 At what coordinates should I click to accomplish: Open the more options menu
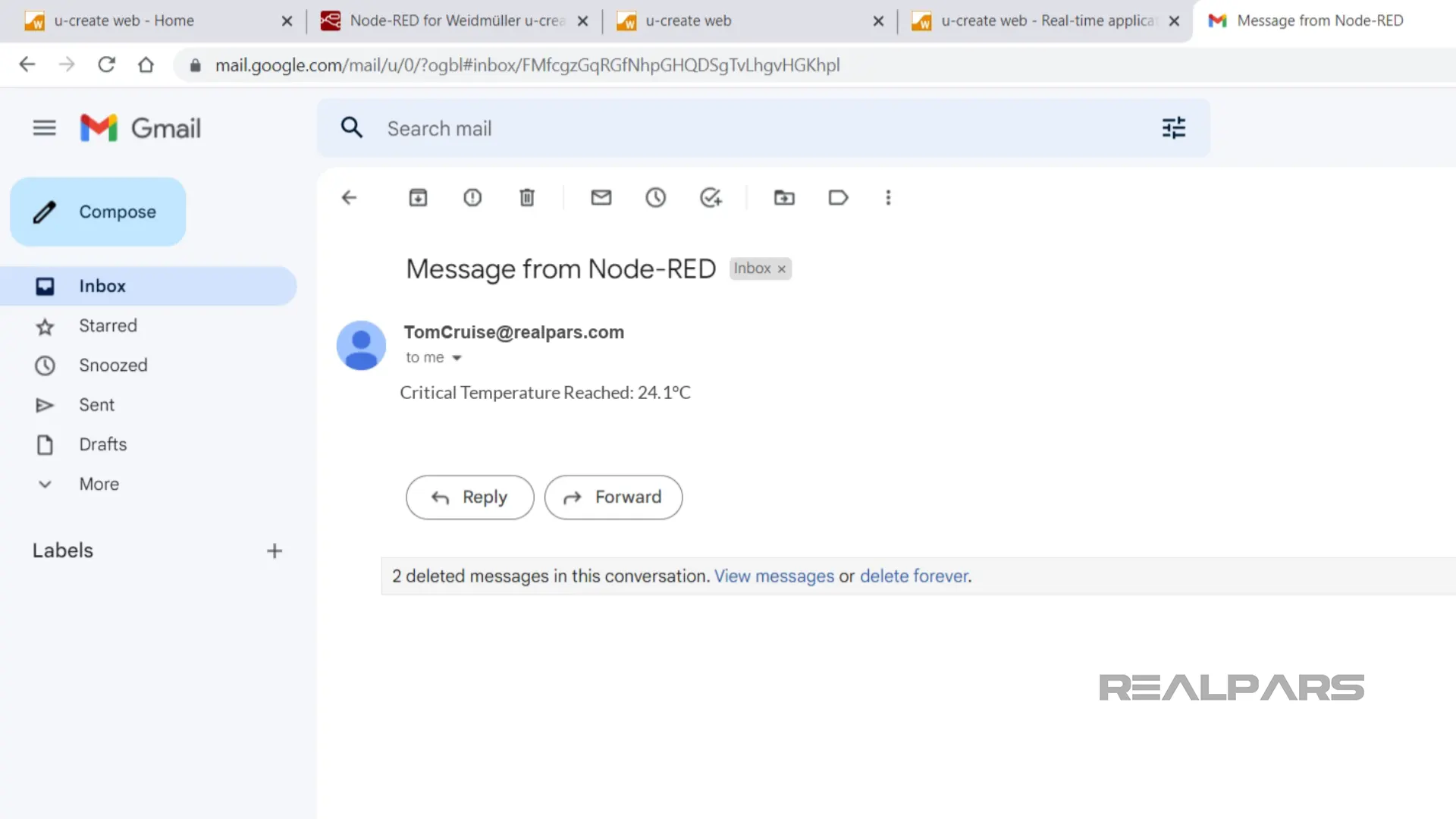click(x=888, y=197)
